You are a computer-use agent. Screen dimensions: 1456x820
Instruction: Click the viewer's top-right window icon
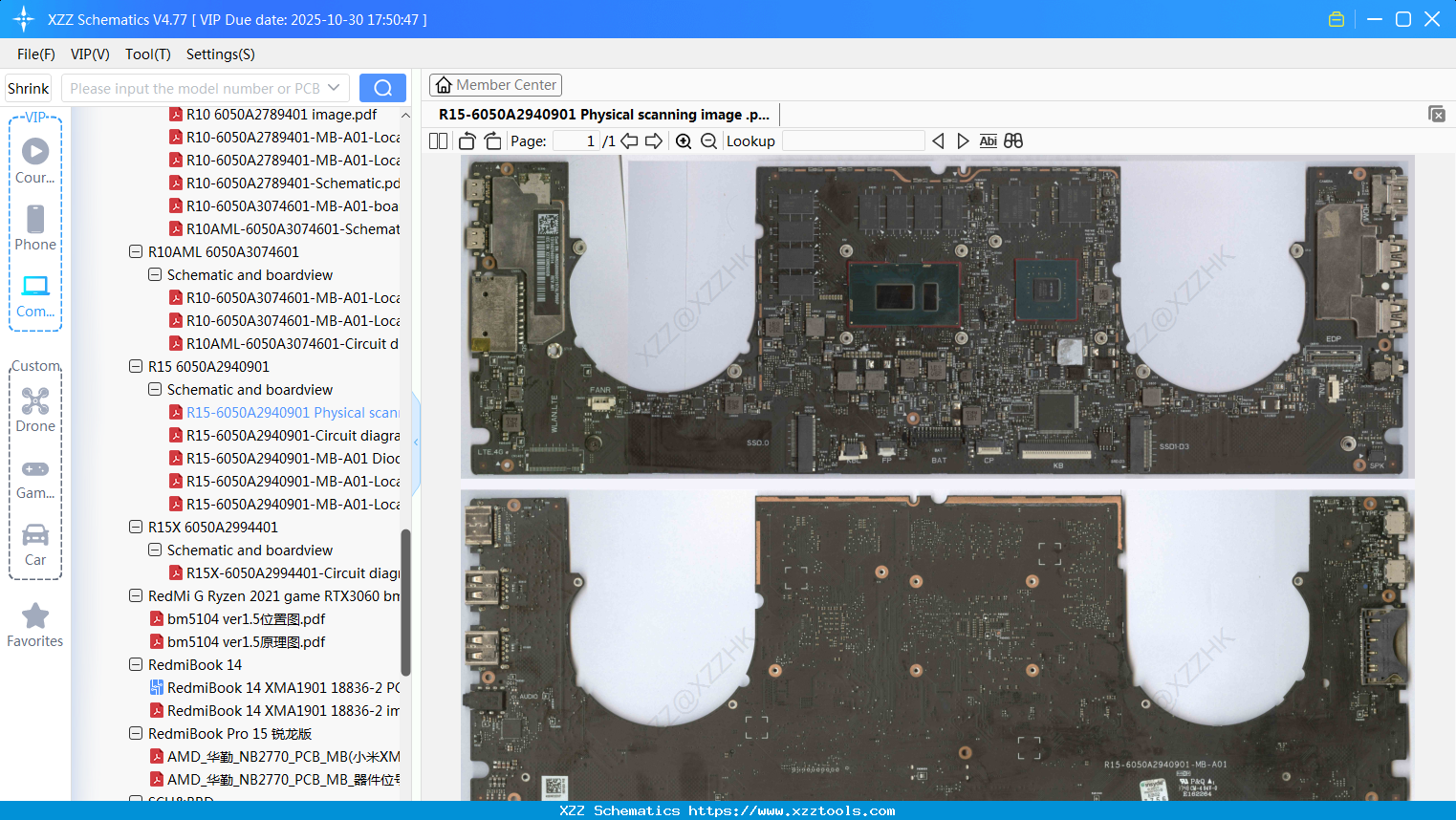(1436, 114)
